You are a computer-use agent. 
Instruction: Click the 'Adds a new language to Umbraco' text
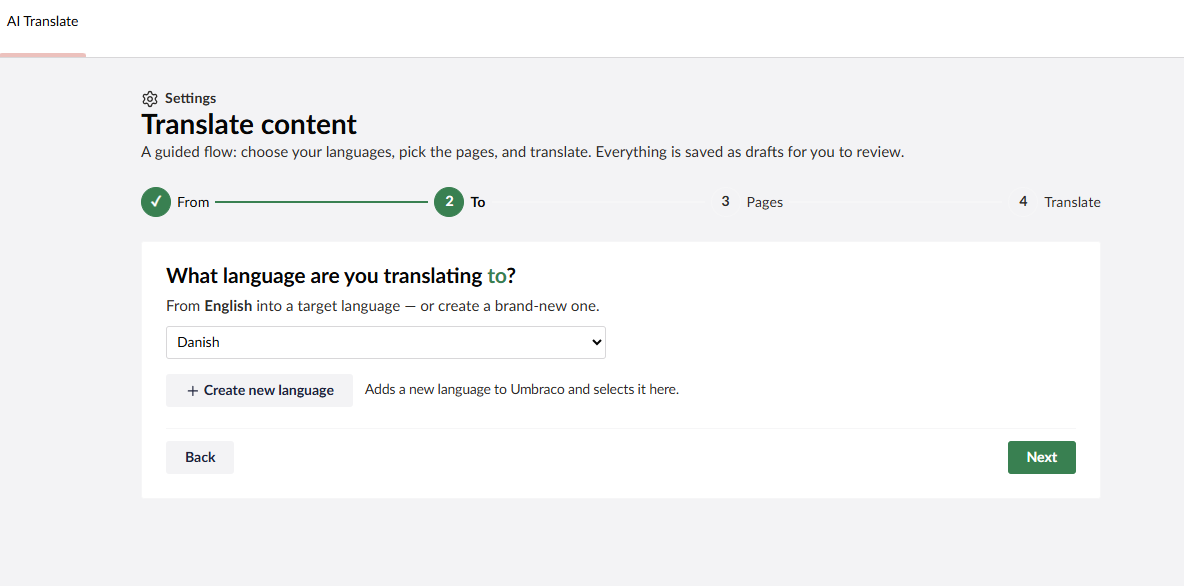pyautogui.click(x=522, y=390)
